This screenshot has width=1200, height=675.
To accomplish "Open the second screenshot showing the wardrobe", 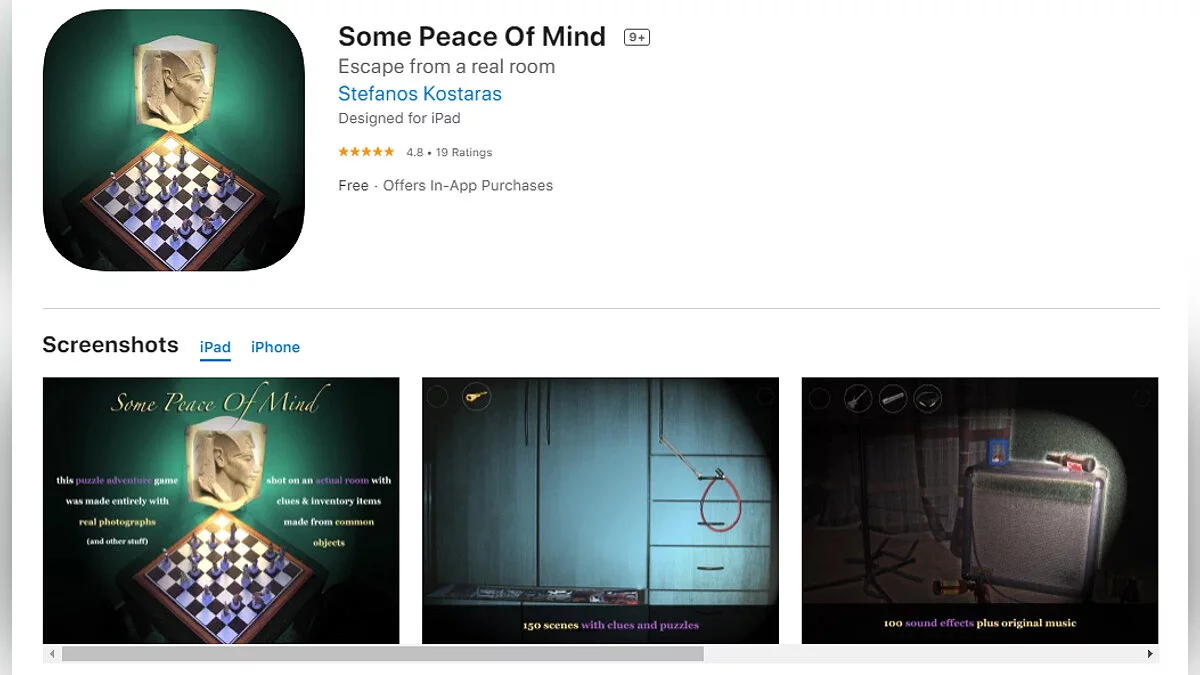I will point(600,510).
